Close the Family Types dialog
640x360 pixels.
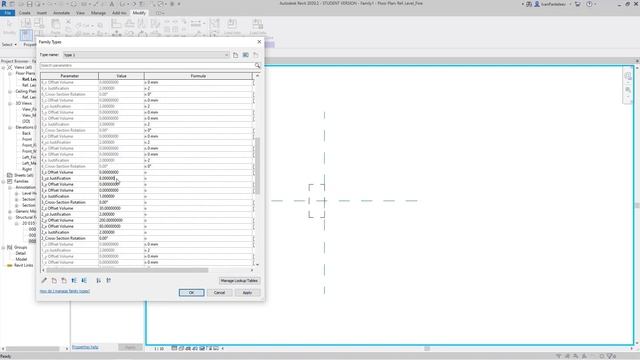(x=259, y=42)
